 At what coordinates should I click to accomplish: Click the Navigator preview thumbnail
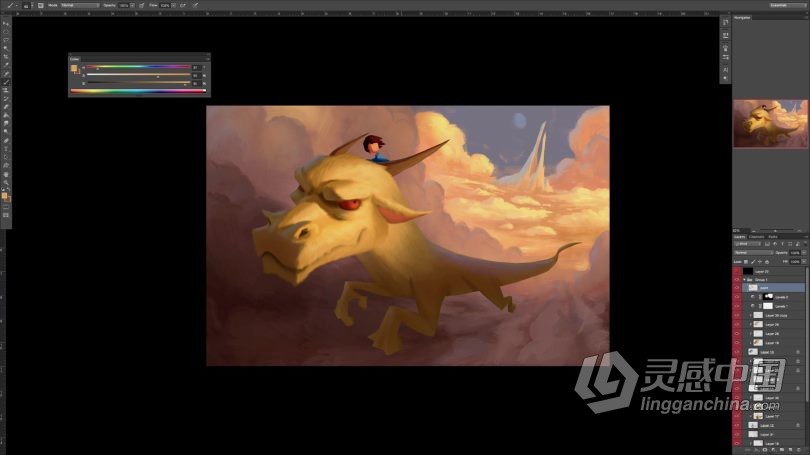(770, 123)
